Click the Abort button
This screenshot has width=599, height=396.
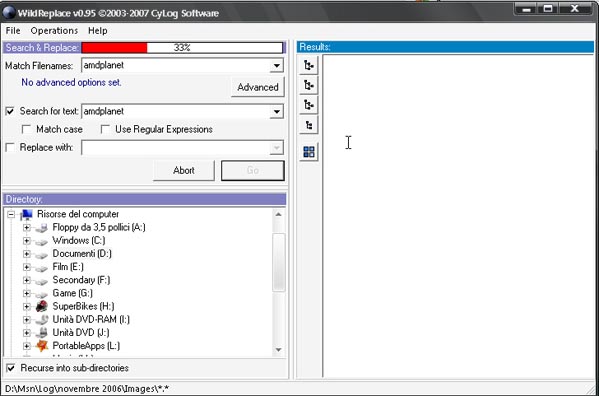pyautogui.click(x=184, y=170)
